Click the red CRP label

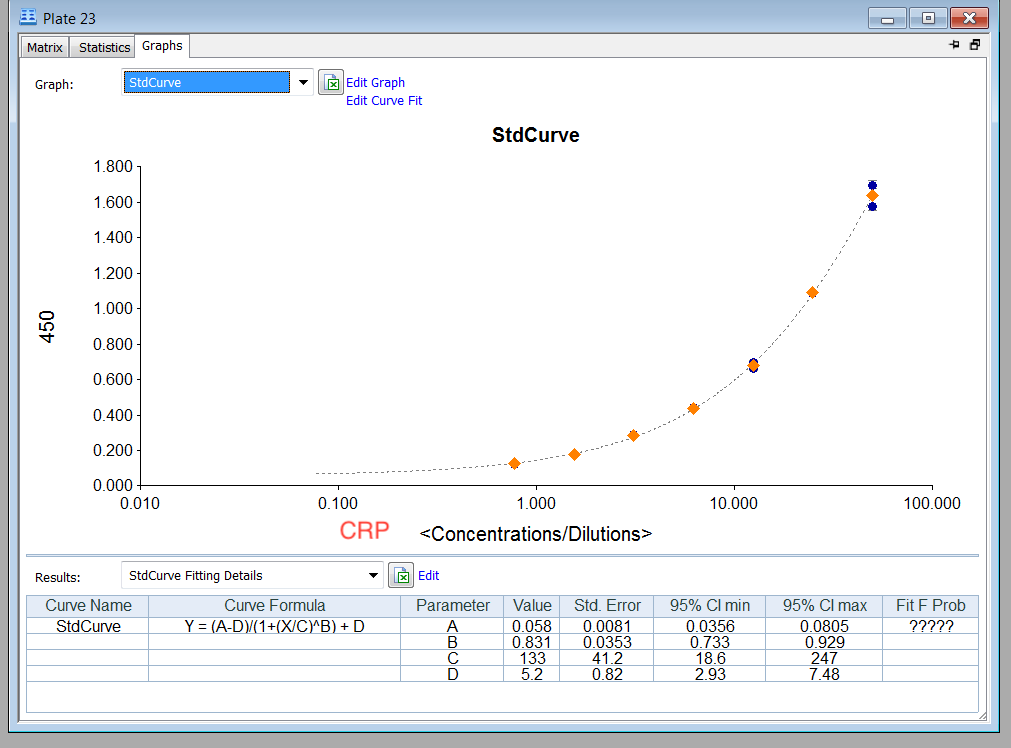coord(364,530)
